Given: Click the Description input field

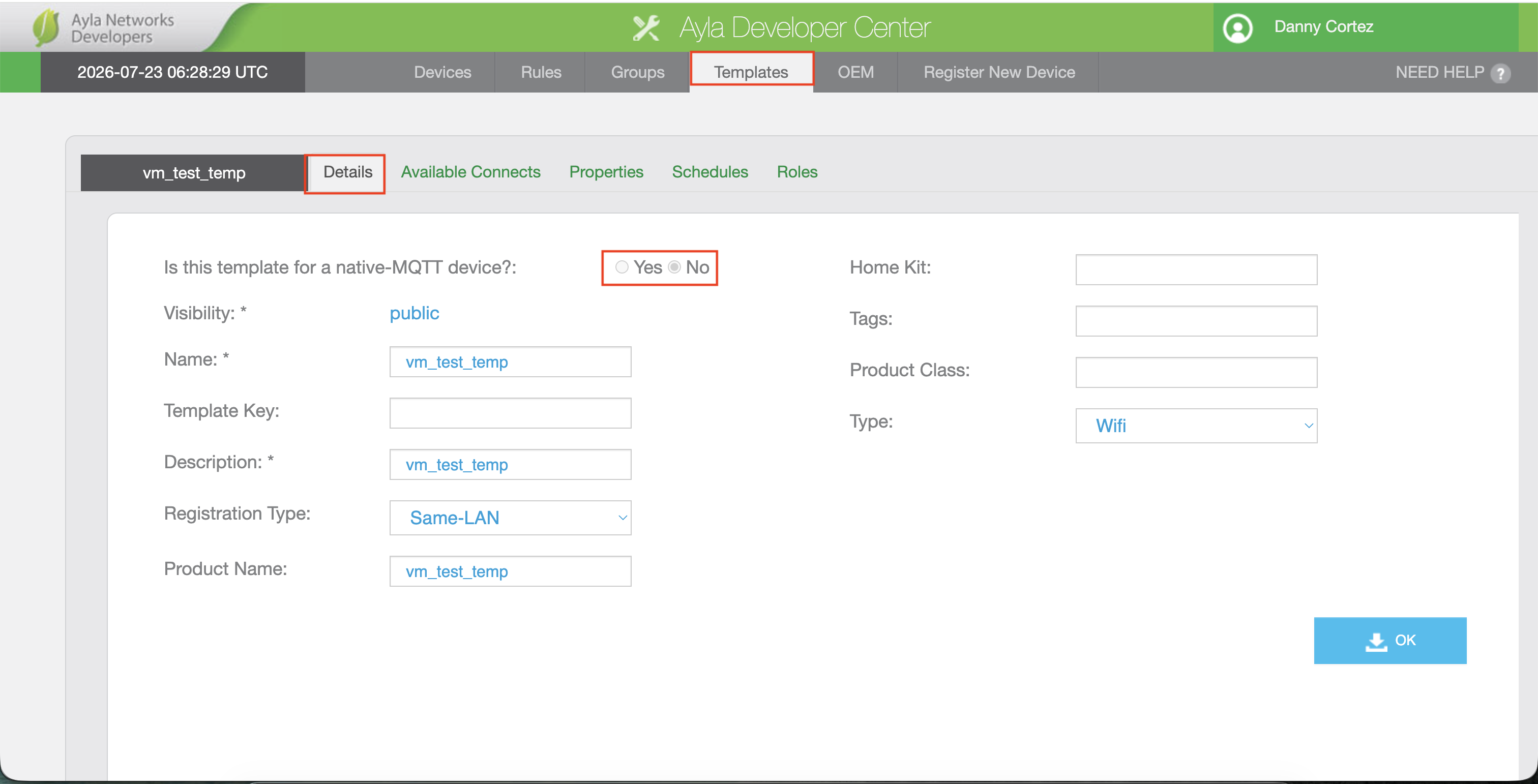Looking at the screenshot, I should (510, 464).
